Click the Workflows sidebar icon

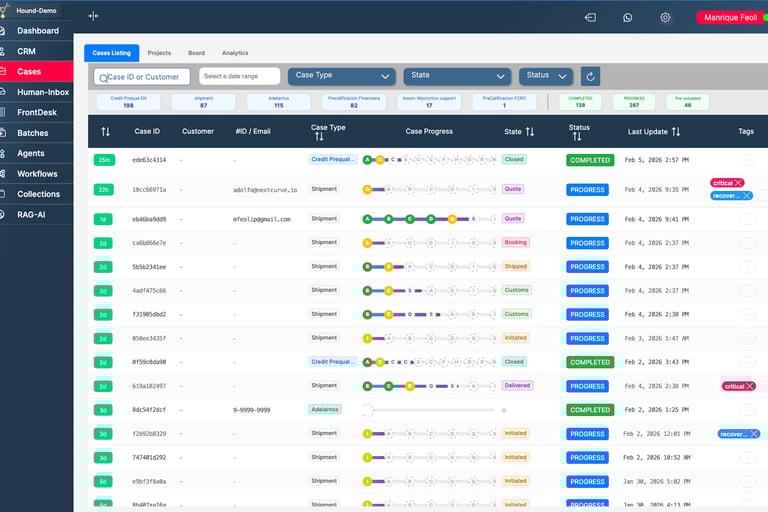coord(2,173)
